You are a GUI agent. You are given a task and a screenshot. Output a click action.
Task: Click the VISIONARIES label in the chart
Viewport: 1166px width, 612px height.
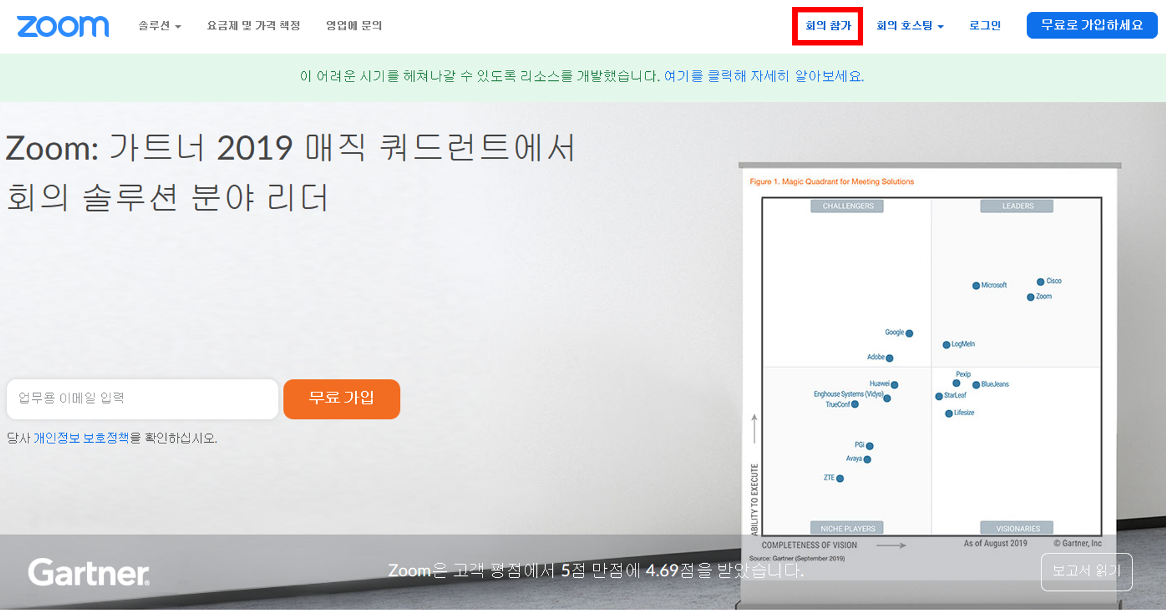tap(1017, 528)
